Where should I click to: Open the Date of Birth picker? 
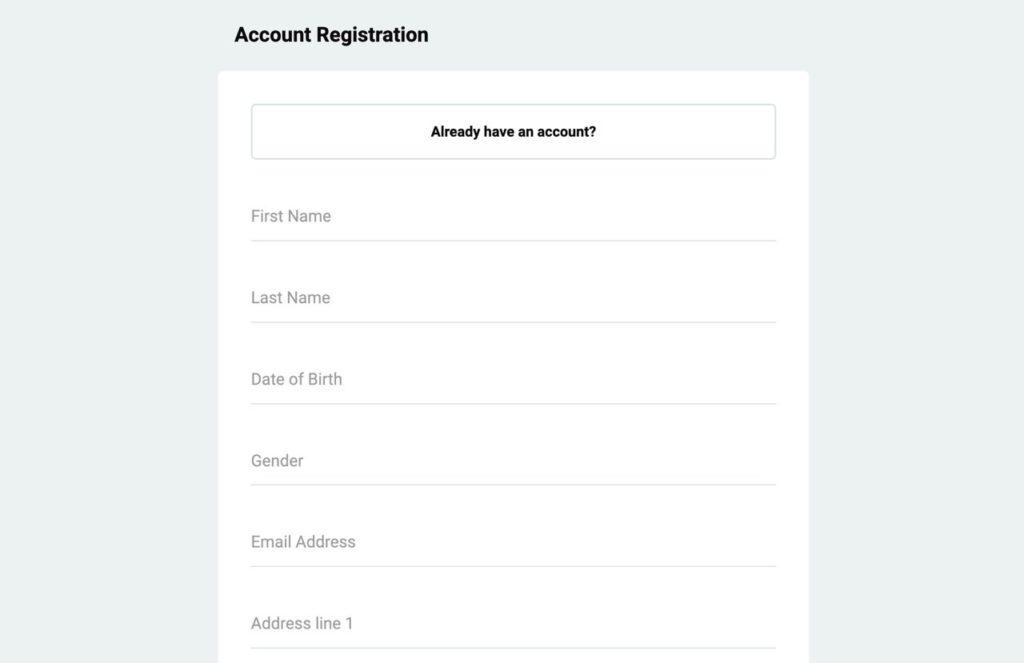(513, 380)
